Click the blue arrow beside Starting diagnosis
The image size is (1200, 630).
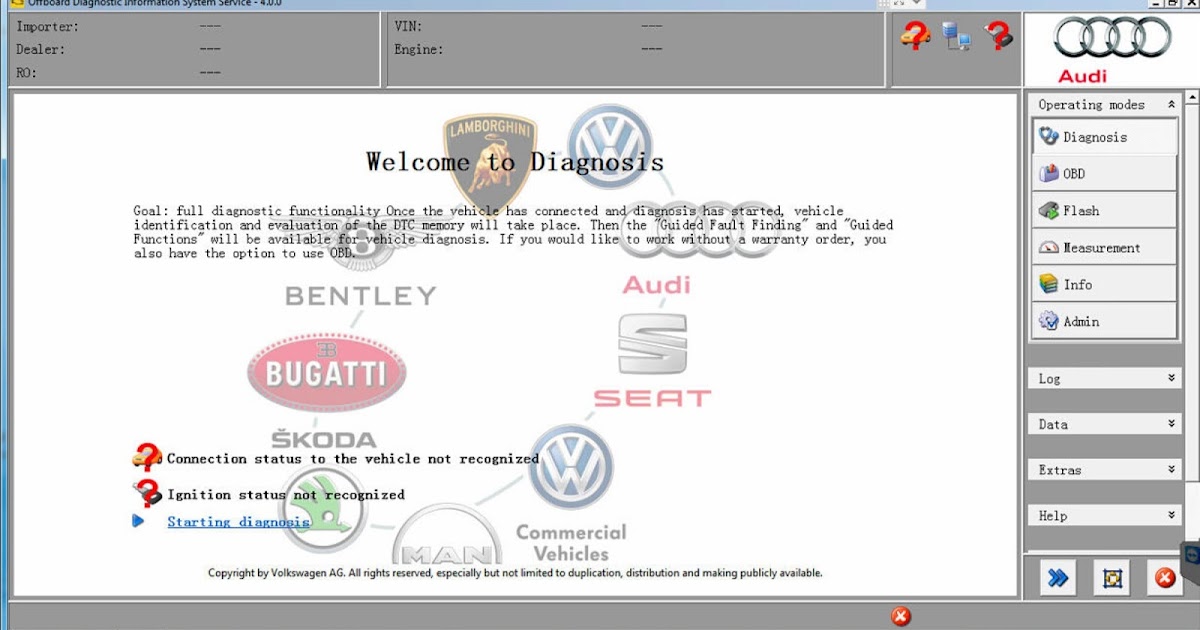pyautogui.click(x=139, y=521)
